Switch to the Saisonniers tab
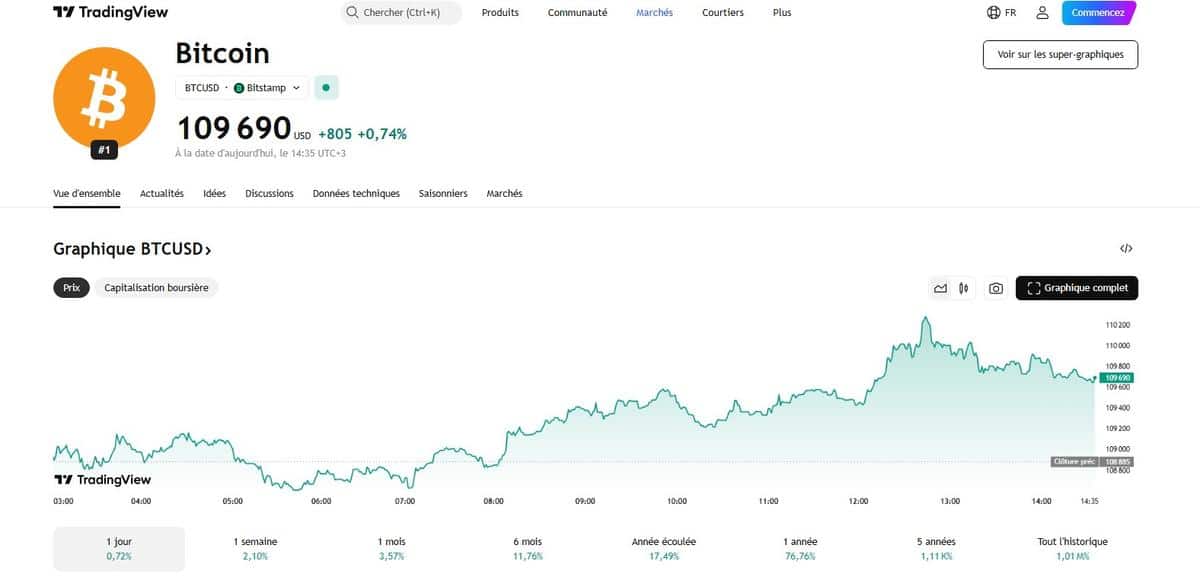 click(x=443, y=194)
